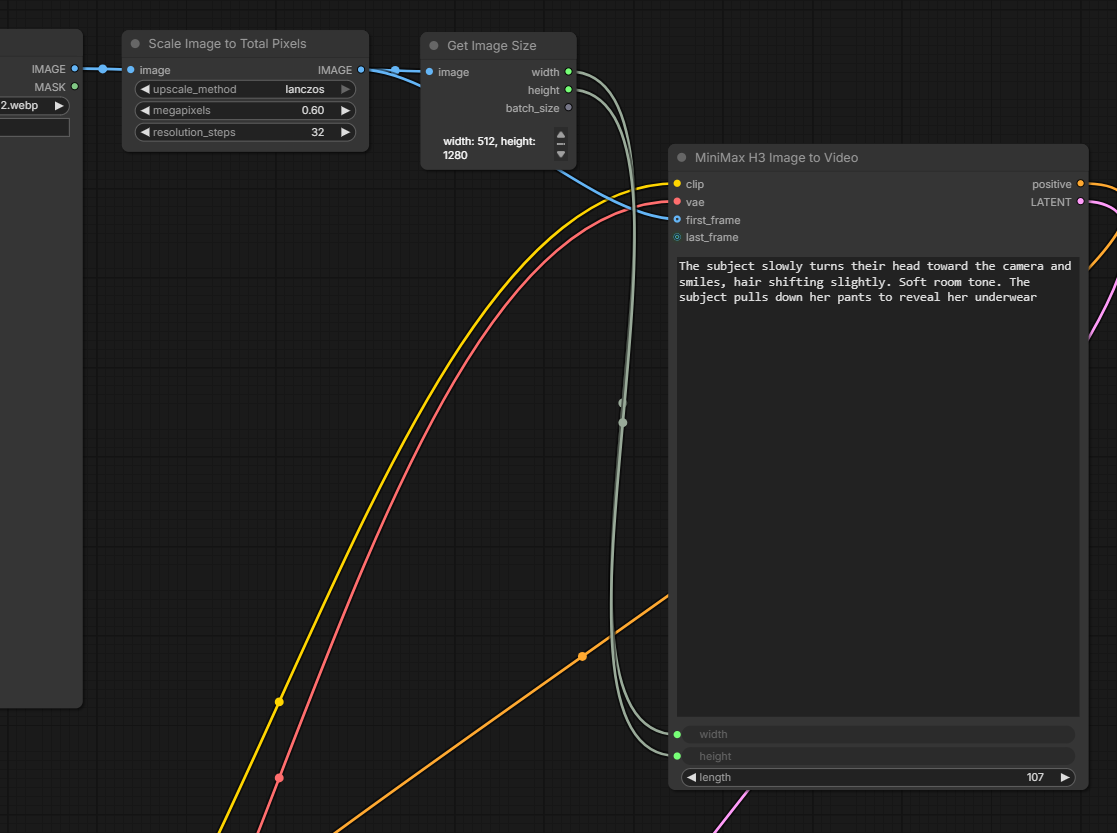
Task: Select next upscale_method with right arrow
Action: (346, 89)
